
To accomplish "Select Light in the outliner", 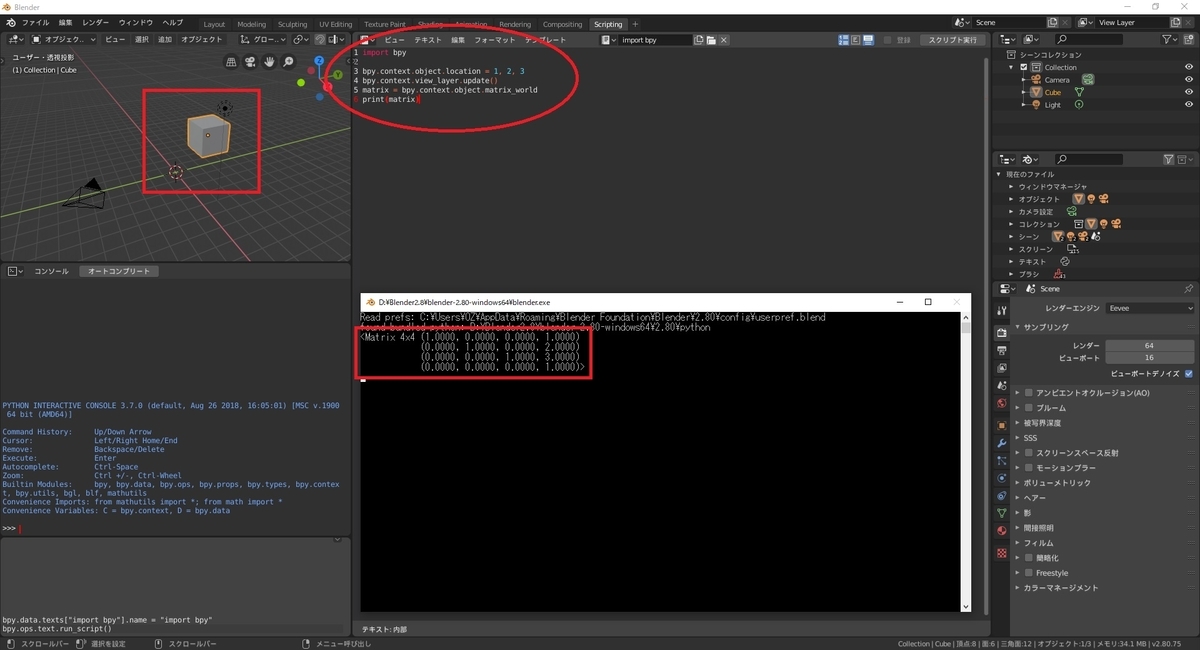I will (1052, 105).
